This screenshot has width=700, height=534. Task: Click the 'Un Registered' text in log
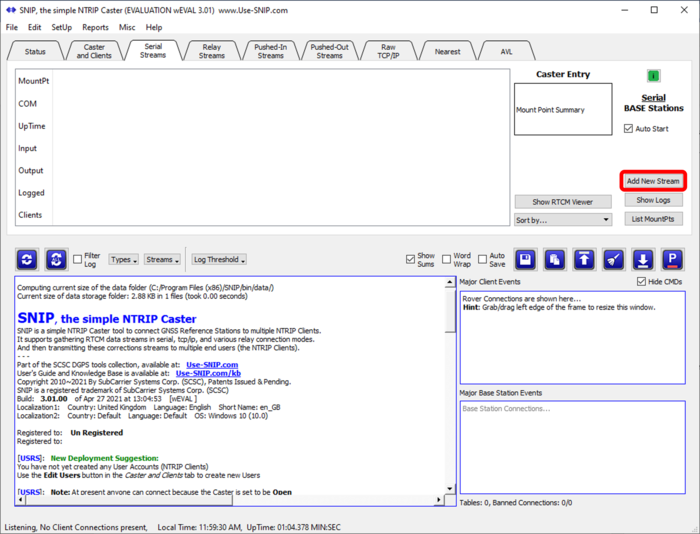[96, 433]
